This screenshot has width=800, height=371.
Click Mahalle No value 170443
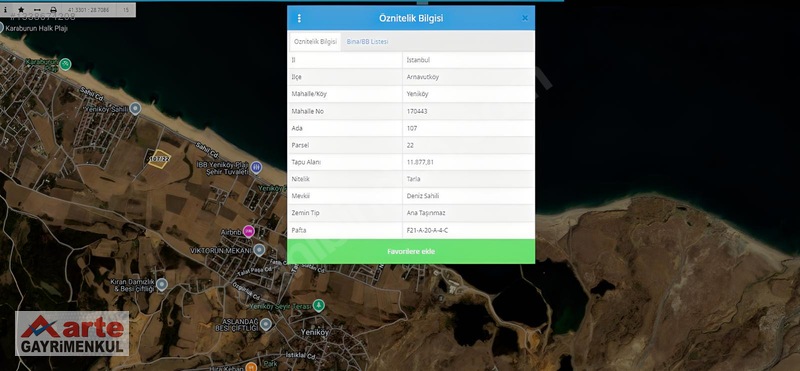pos(417,111)
